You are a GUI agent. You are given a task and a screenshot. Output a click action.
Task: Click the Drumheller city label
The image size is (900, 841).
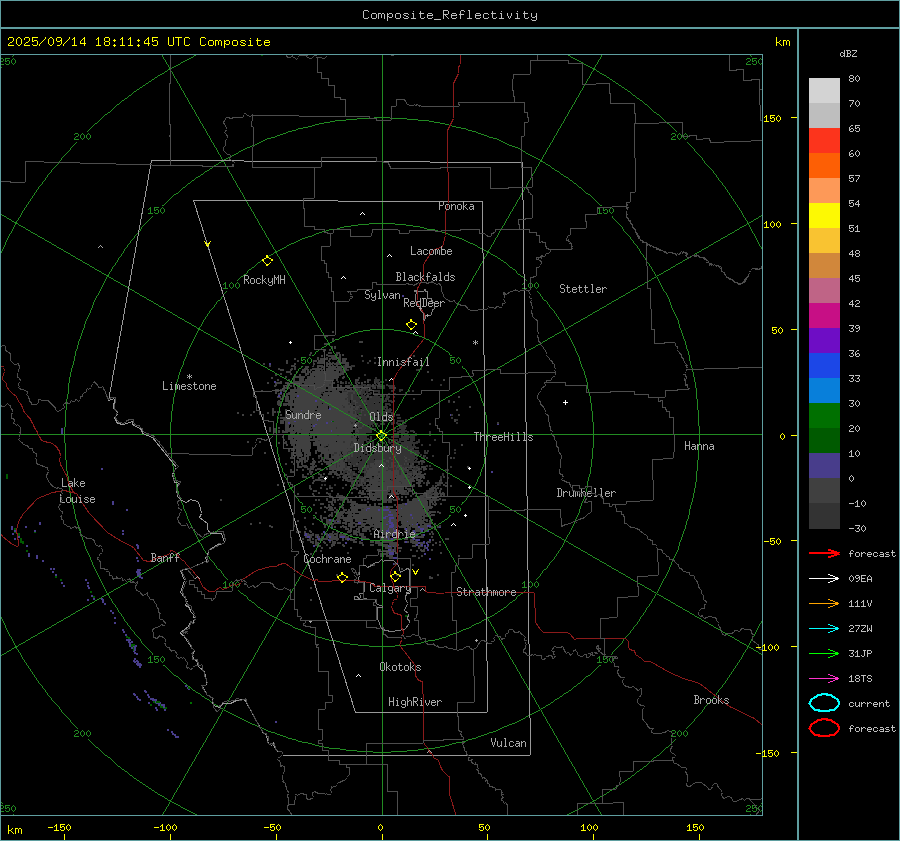586,493
